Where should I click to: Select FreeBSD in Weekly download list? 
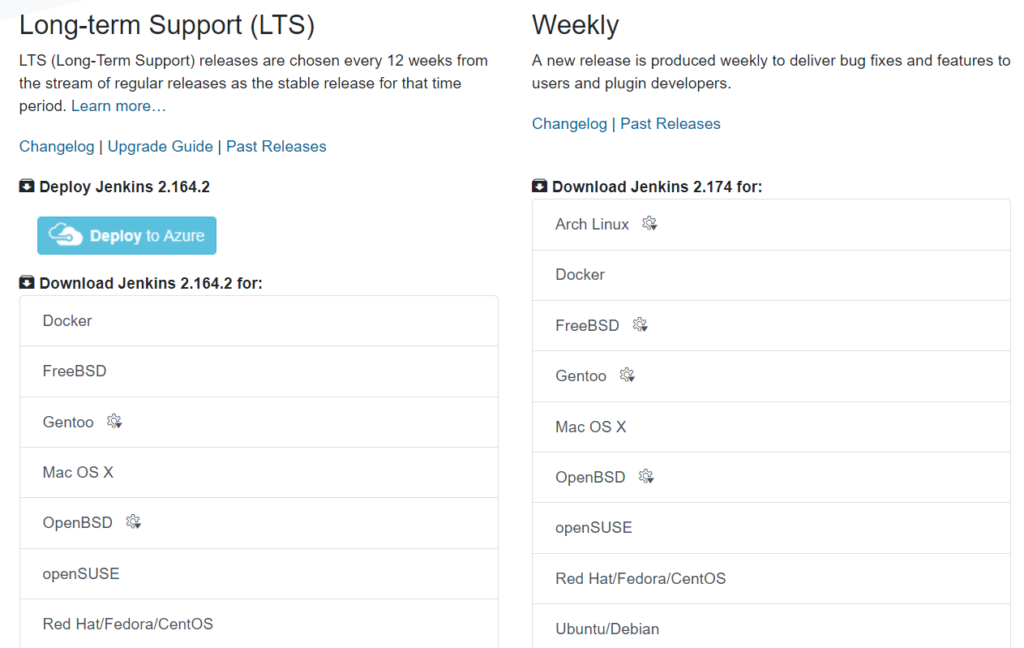click(x=771, y=325)
